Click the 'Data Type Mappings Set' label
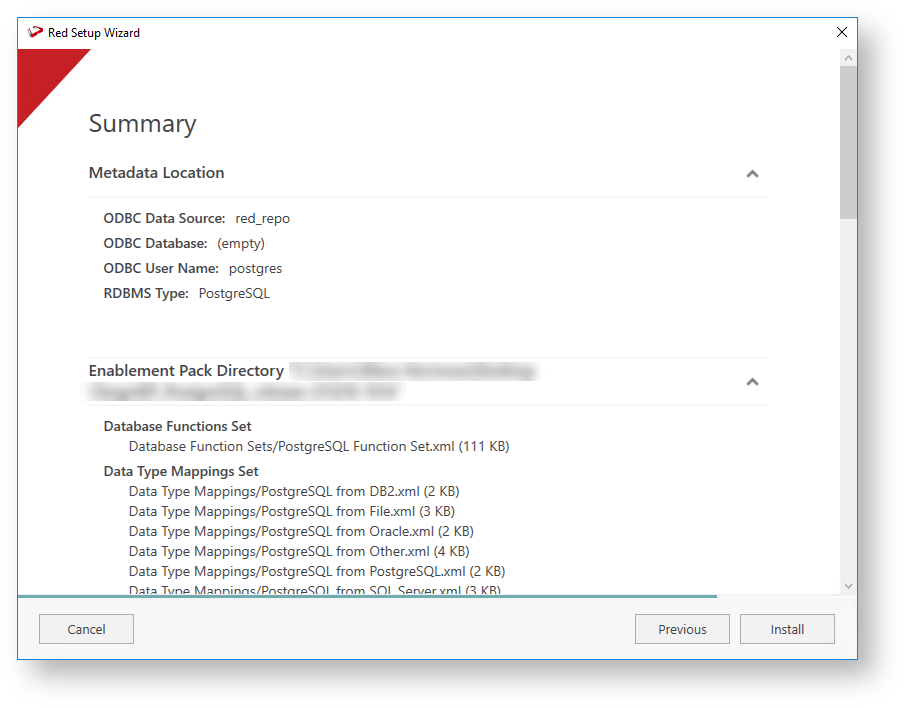The width and height of the screenshot is (906, 708). pos(181,472)
